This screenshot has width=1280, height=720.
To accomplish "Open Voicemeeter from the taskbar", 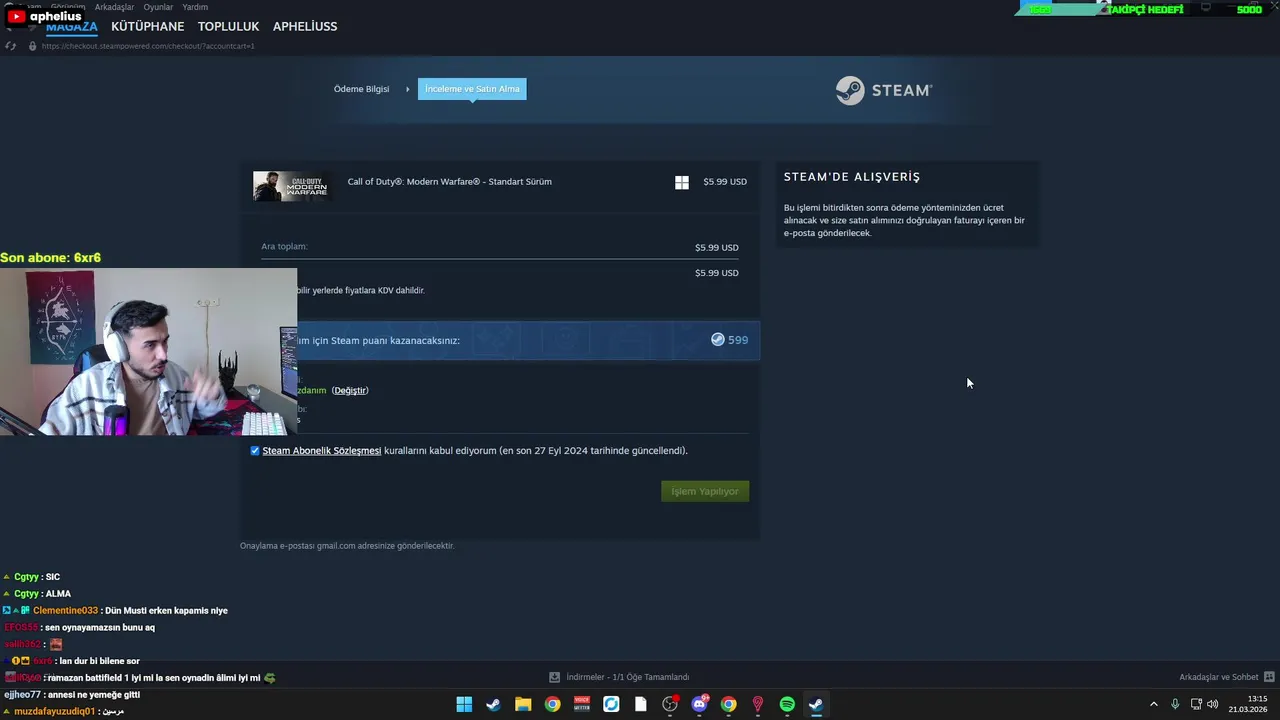I will click(x=582, y=704).
